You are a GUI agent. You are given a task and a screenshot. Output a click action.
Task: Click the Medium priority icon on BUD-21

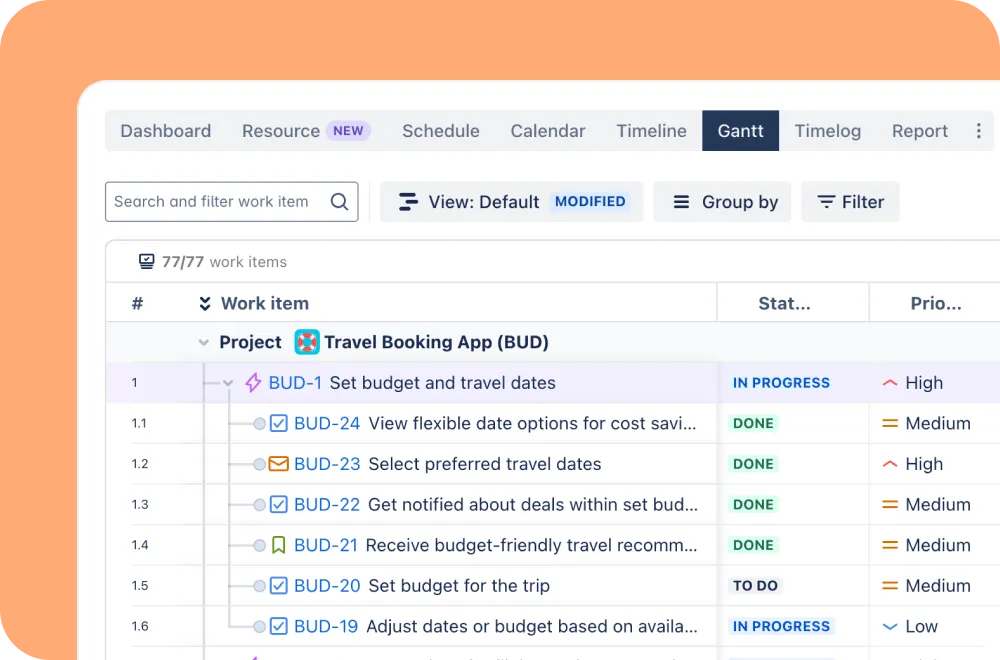click(890, 545)
